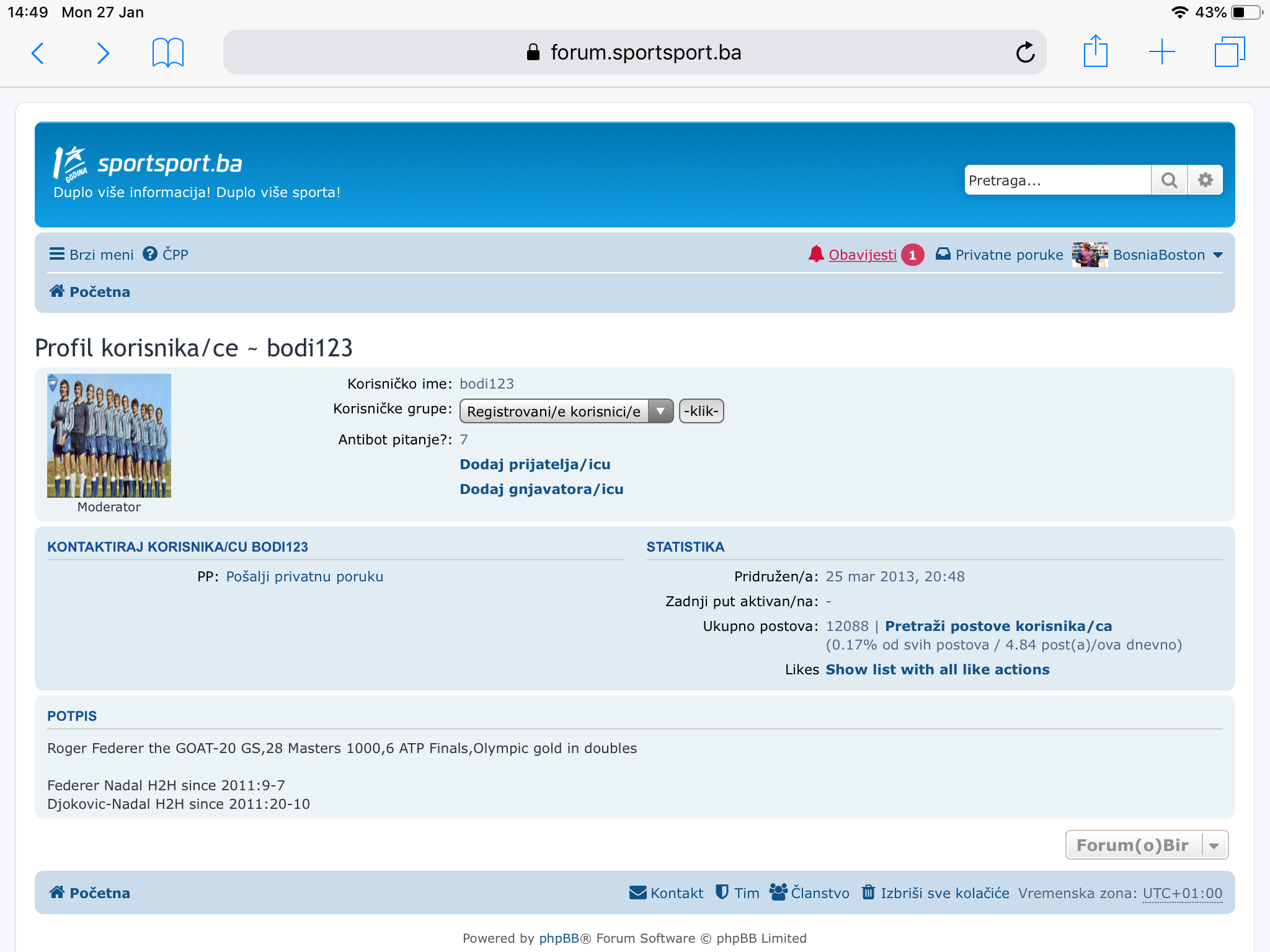Click the search magnifier button
The image size is (1270, 952).
click(x=1169, y=180)
